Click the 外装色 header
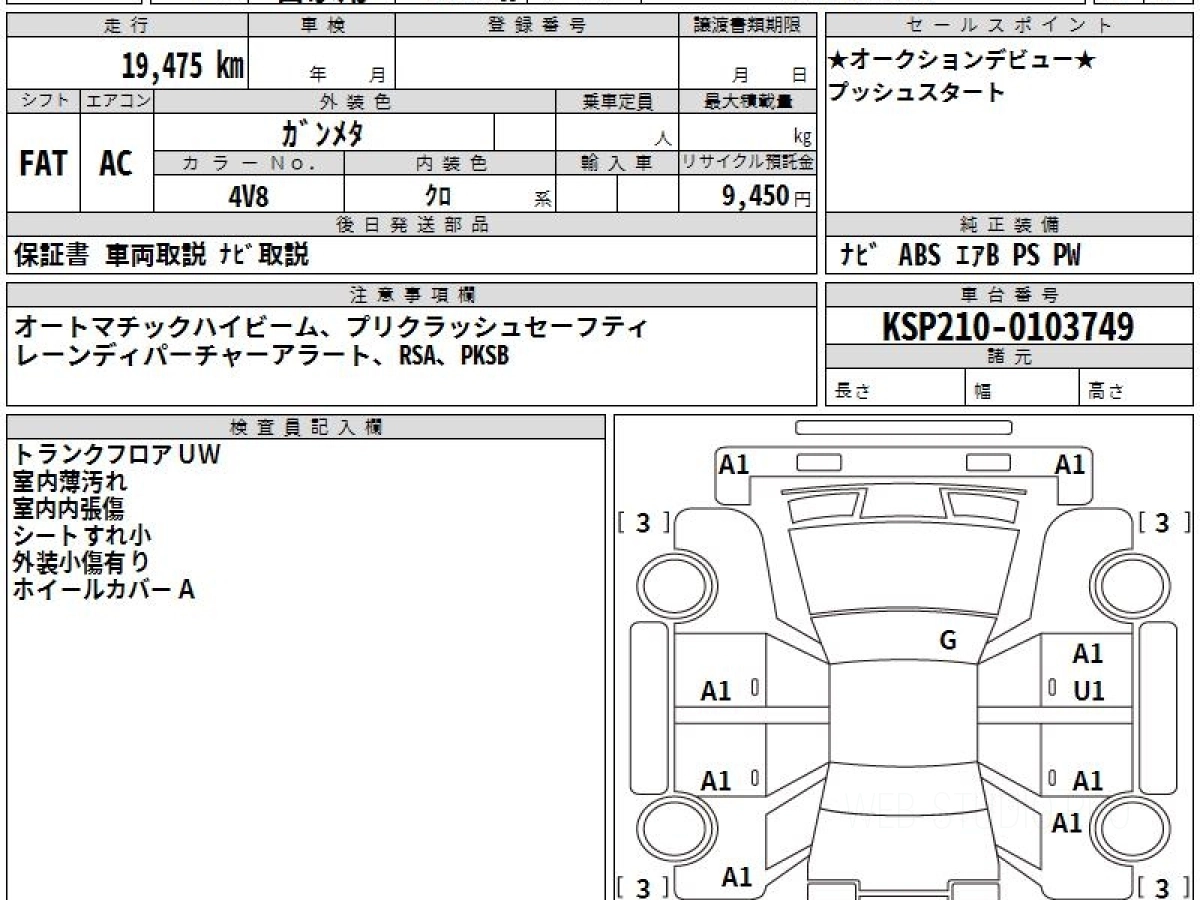The image size is (1200, 900). 355,101
